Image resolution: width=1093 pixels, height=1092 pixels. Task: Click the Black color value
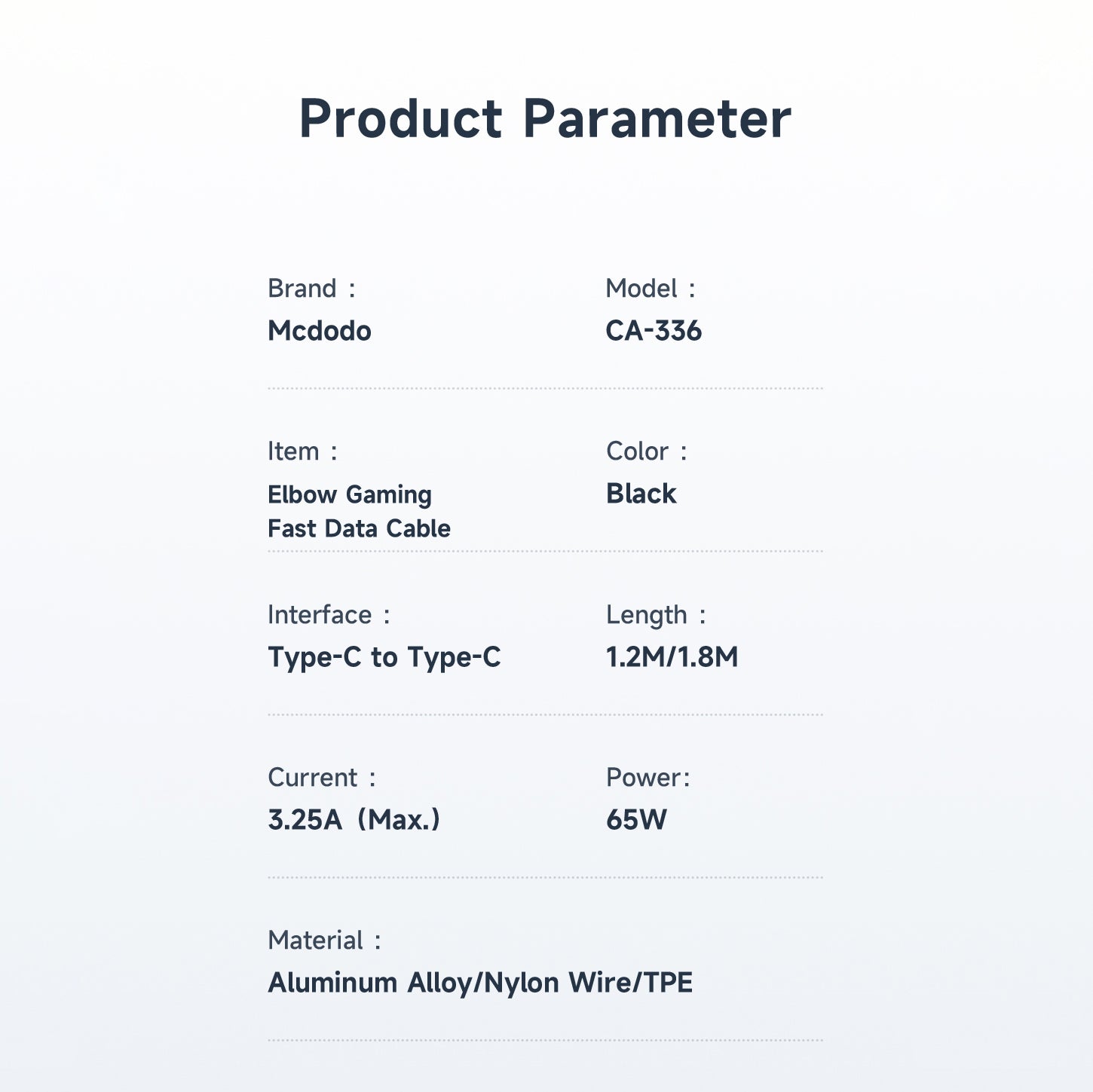[641, 494]
